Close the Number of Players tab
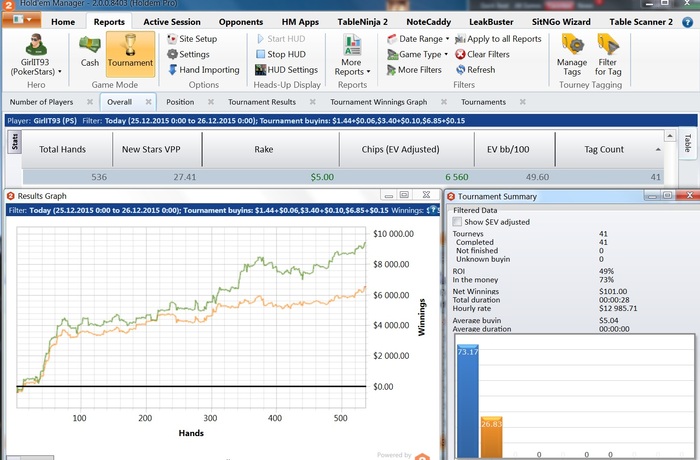 (90, 102)
